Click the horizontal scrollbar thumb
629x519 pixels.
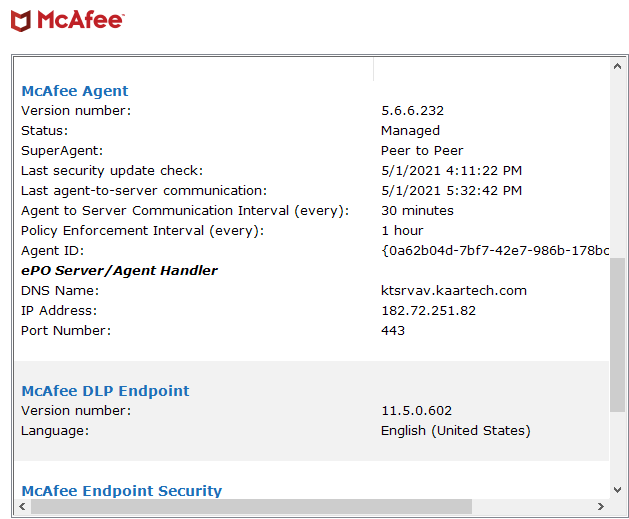(251, 506)
